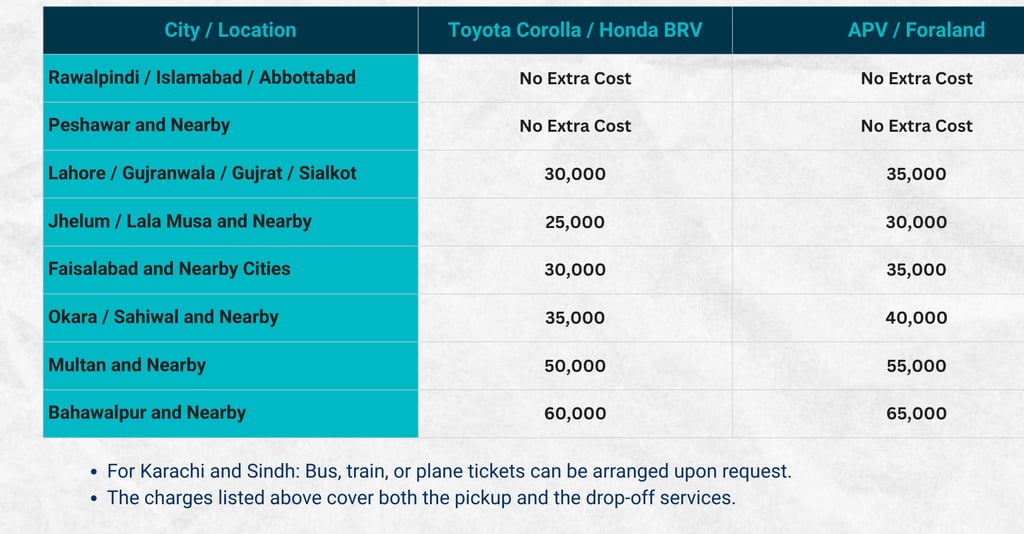Click the 60,000 price for Bahawalpur
The image size is (1024, 534).
coord(575,413)
